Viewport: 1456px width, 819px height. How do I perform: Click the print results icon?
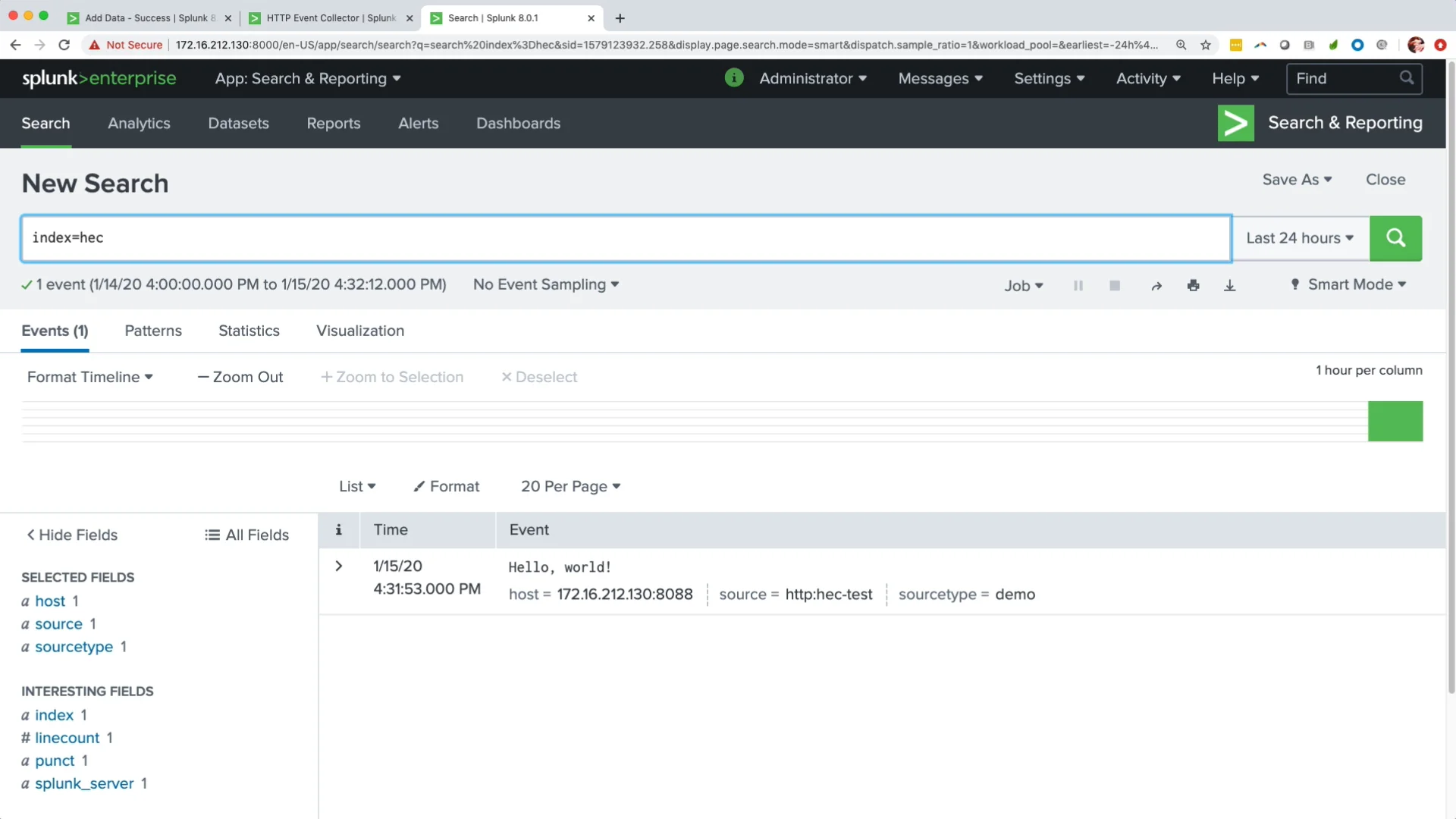coord(1193,286)
